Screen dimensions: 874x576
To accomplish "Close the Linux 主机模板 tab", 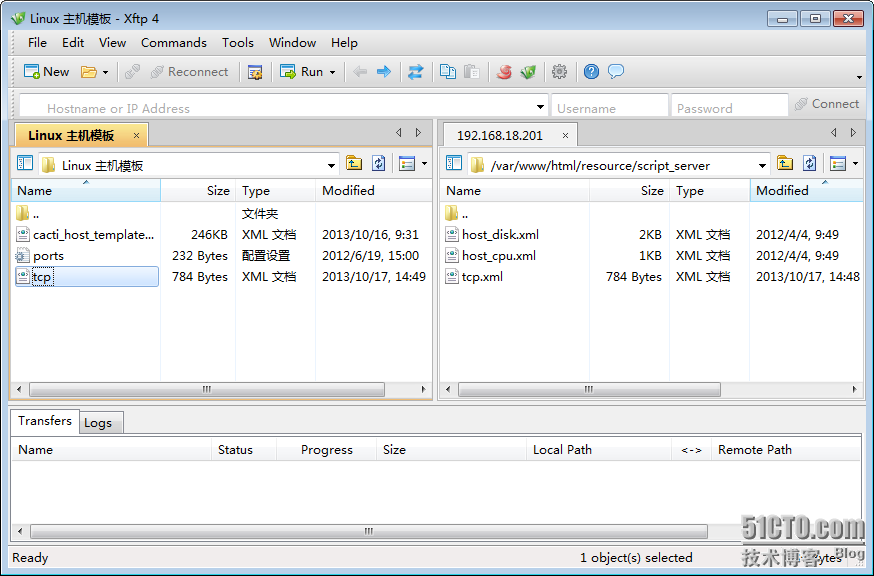I will (x=136, y=135).
